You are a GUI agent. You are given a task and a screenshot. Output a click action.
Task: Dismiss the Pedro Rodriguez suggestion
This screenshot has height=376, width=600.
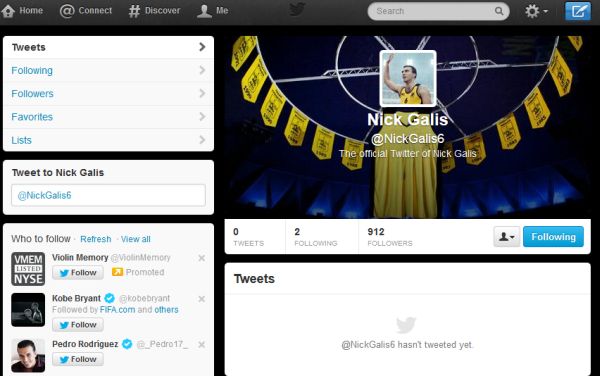pos(202,345)
